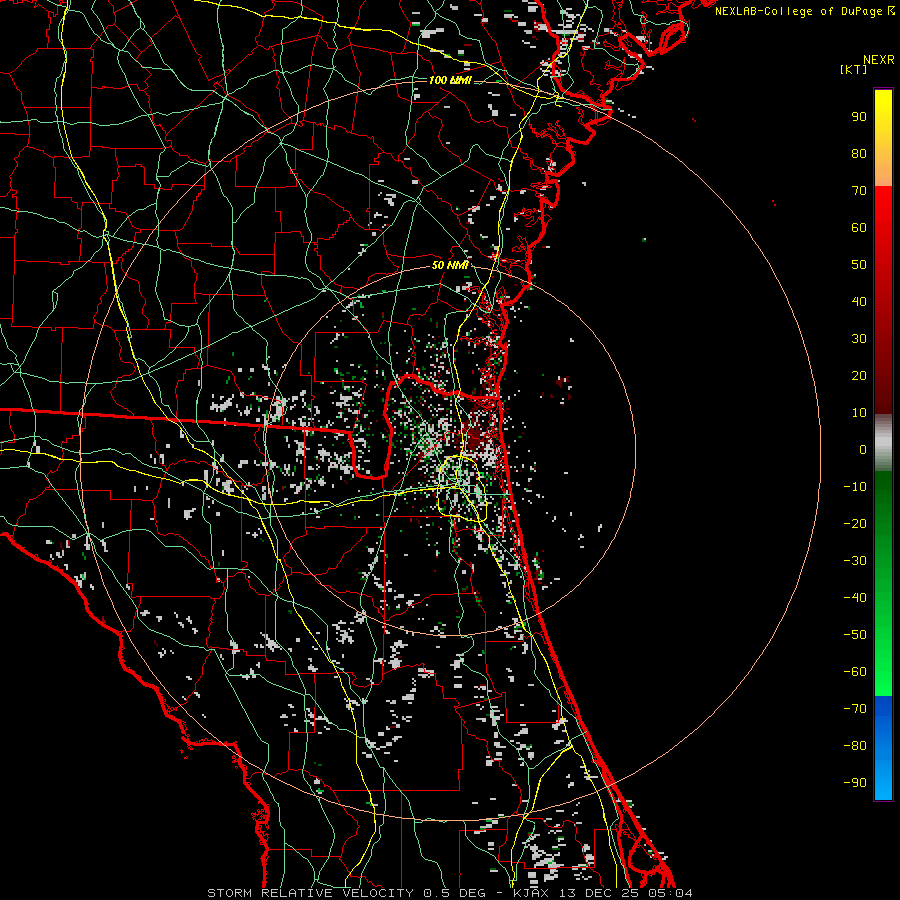This screenshot has height=900, width=900.
Task: Select the 50 NMI range ring label
Action: [450, 265]
